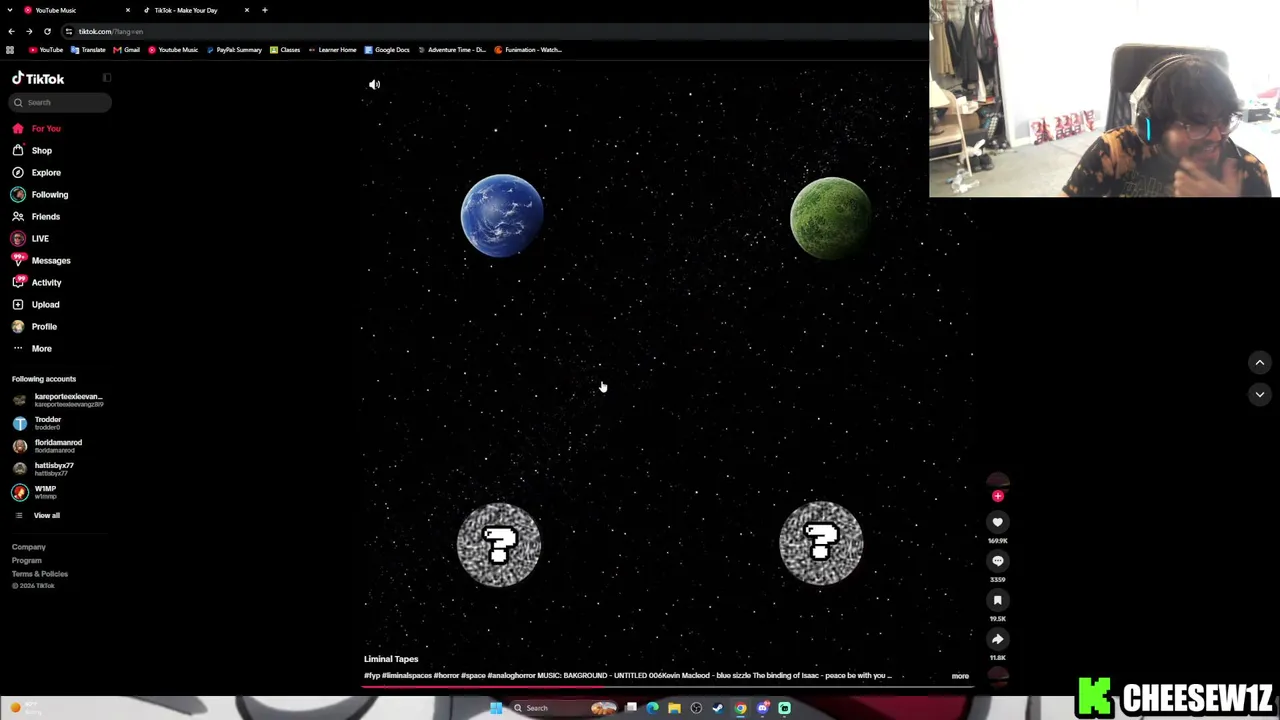1280x720 pixels.
Task: Open the PayPal Summary bookmark
Action: coord(234,50)
